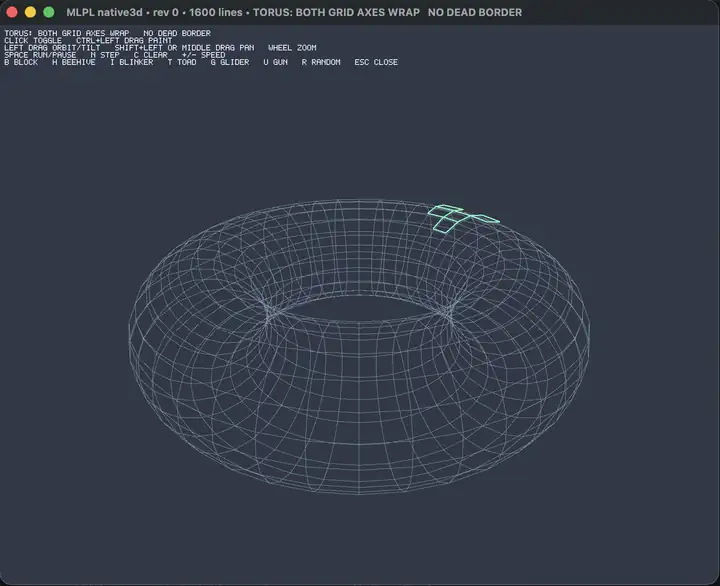Click "R RANDOM" hint text

click(321, 62)
